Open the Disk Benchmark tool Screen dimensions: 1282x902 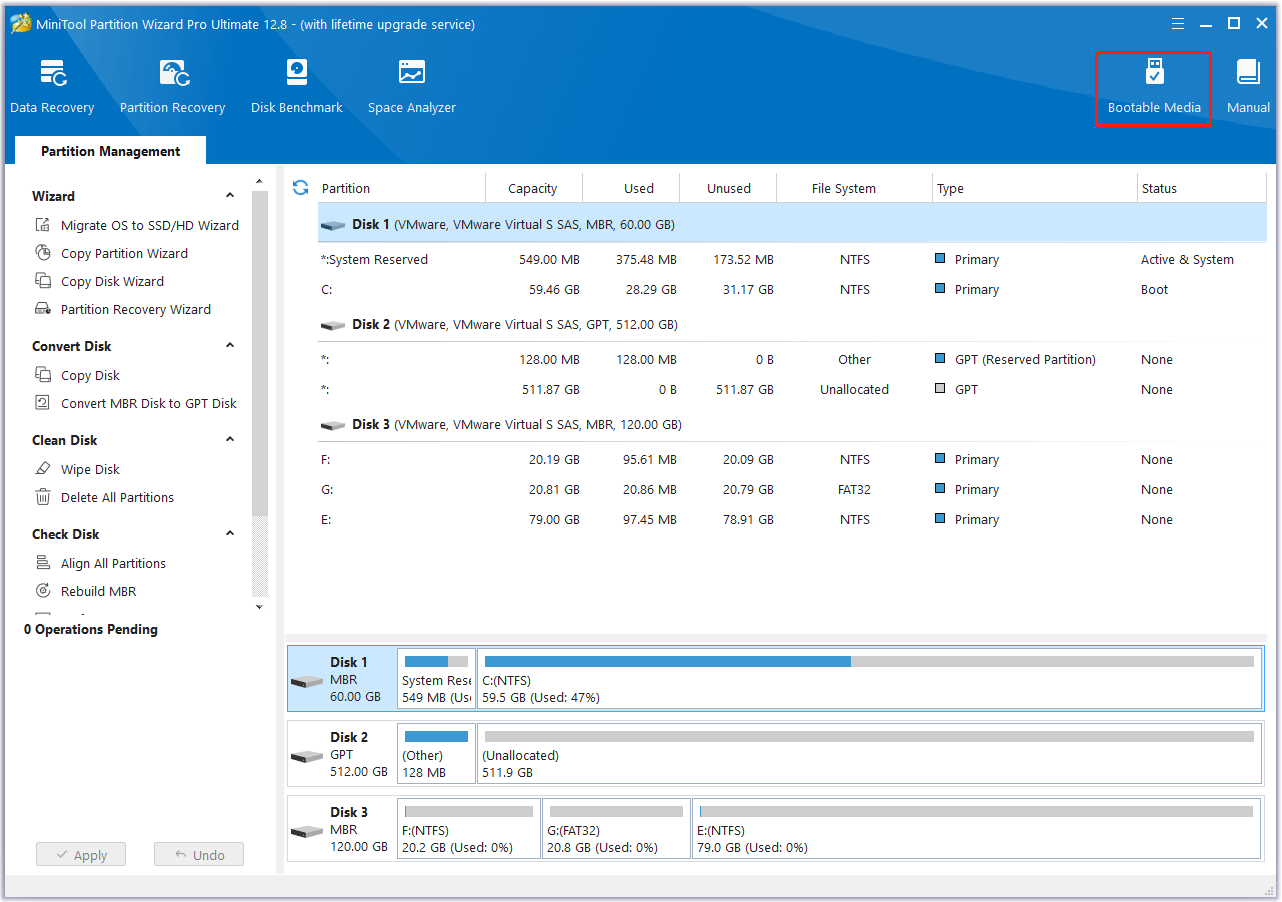click(296, 86)
